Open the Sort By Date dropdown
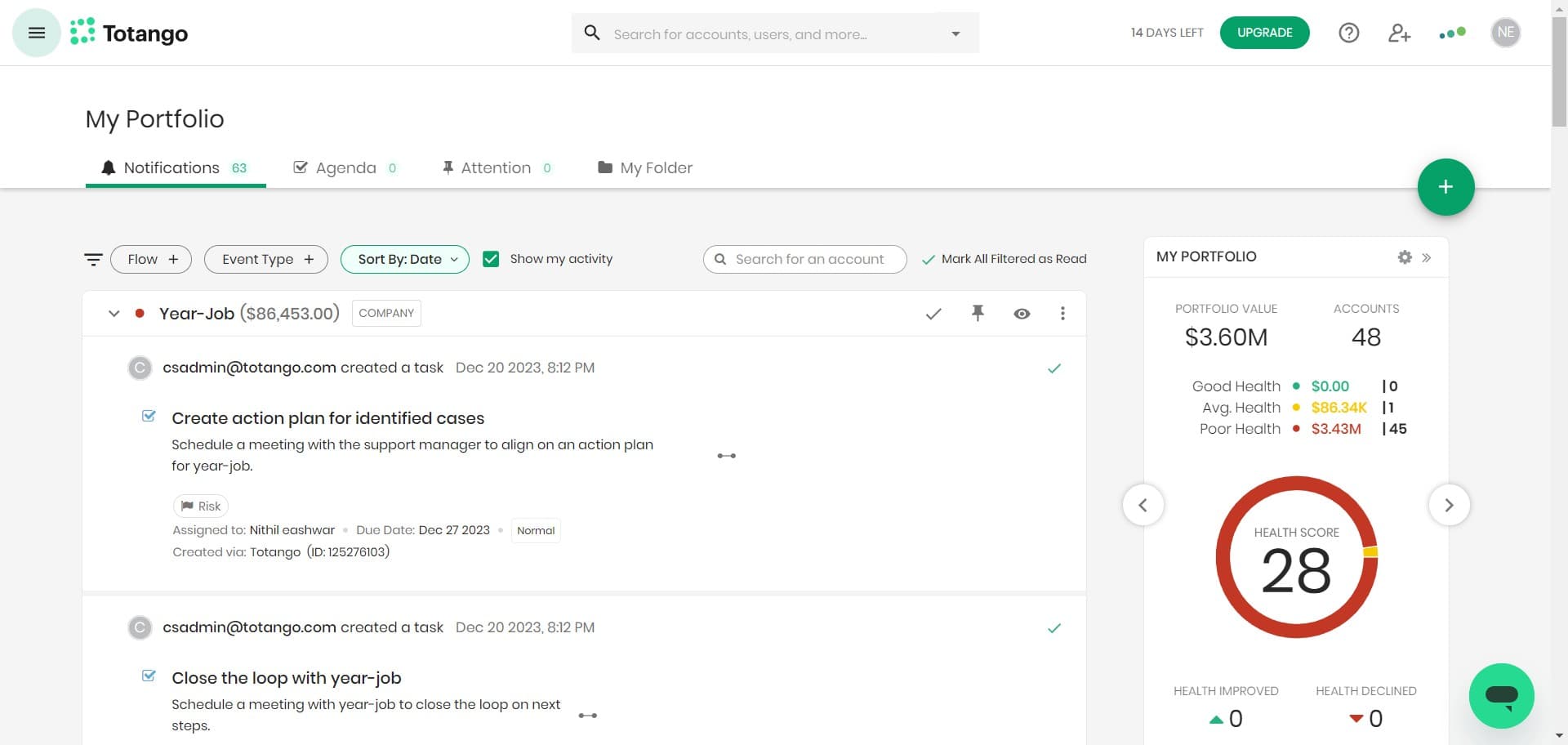Screen dimensions: 1568x745 tap(404, 259)
